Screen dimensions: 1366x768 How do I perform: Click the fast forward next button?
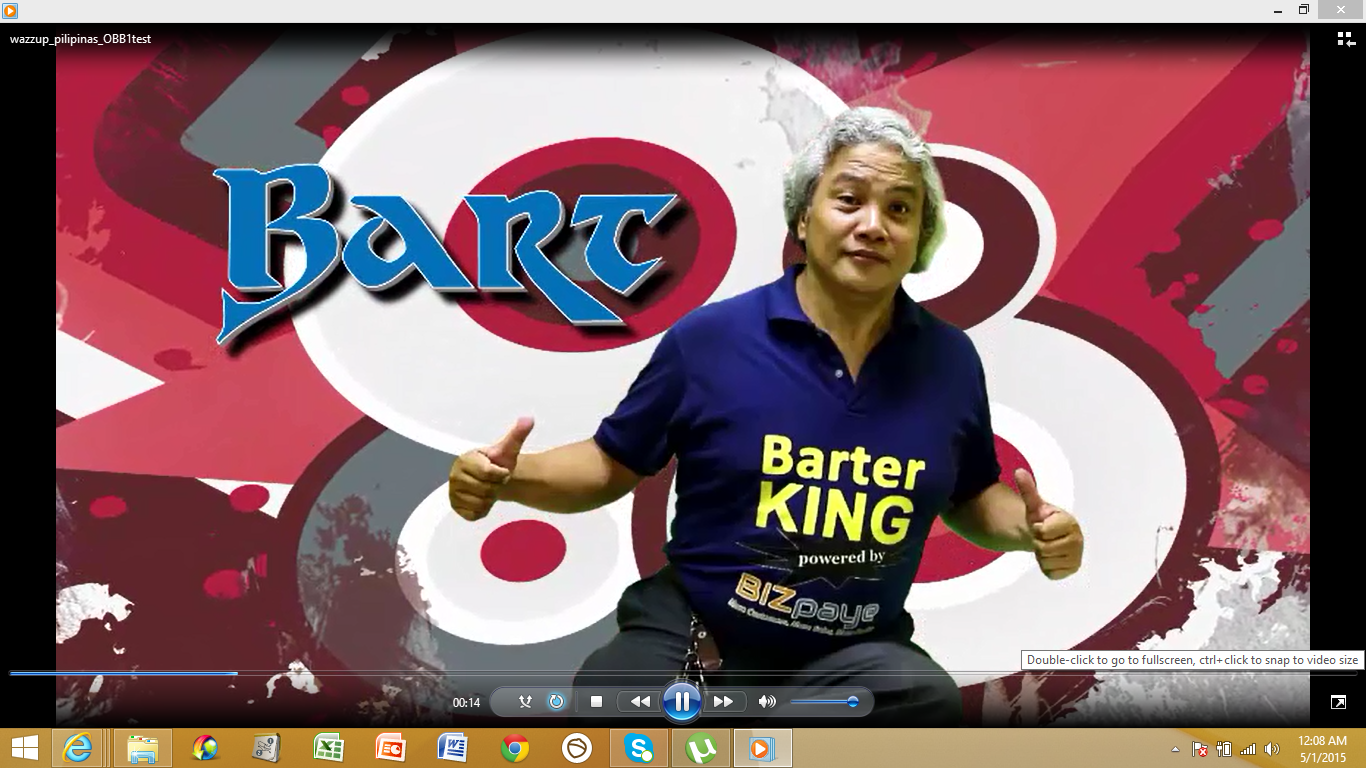click(724, 702)
